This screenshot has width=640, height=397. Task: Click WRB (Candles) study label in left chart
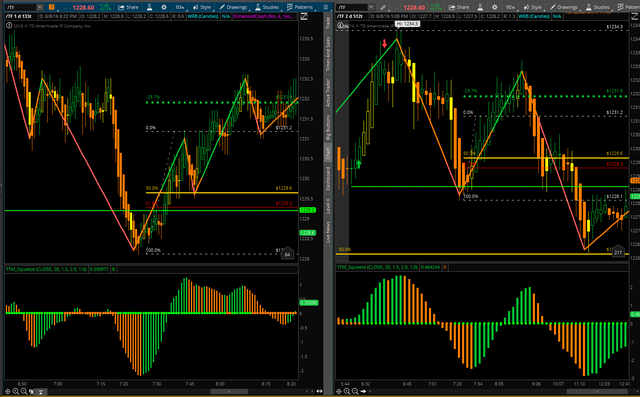pos(203,16)
